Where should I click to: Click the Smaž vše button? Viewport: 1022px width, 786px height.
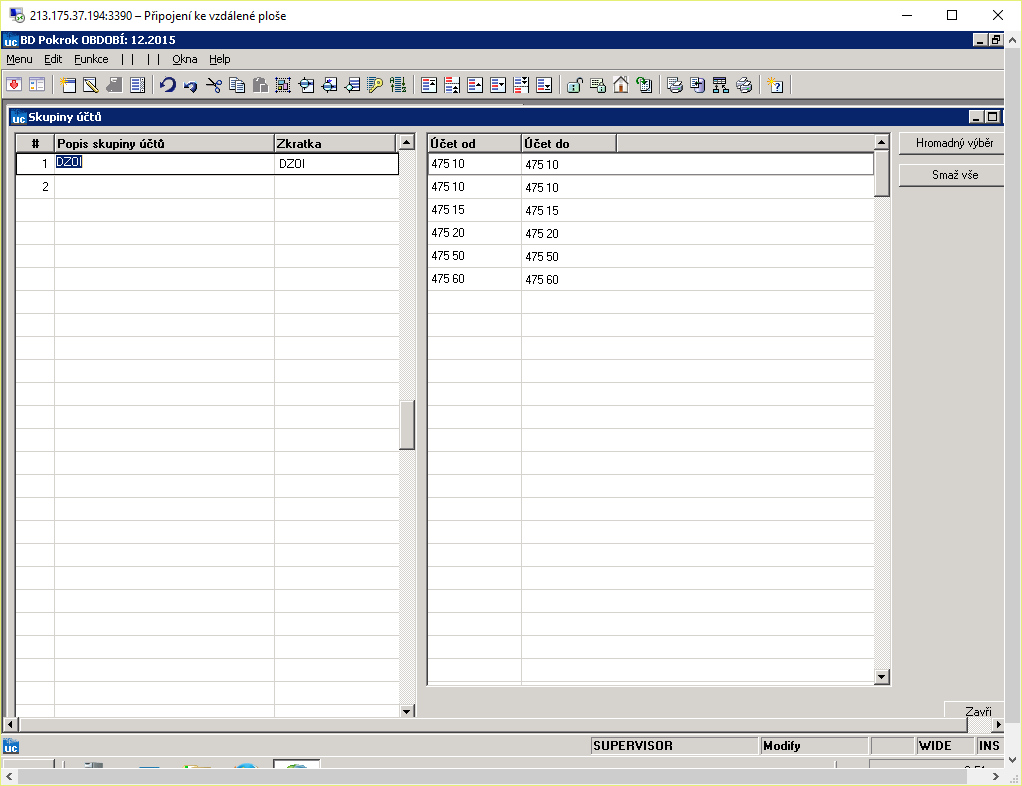tap(952, 175)
